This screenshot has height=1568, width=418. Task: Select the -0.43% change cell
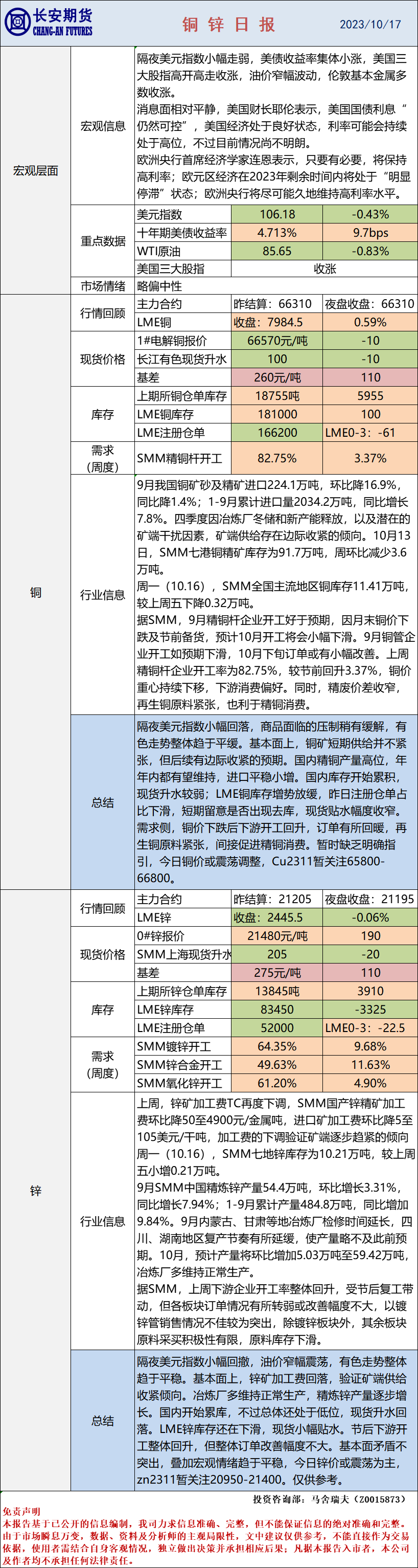pos(370,214)
